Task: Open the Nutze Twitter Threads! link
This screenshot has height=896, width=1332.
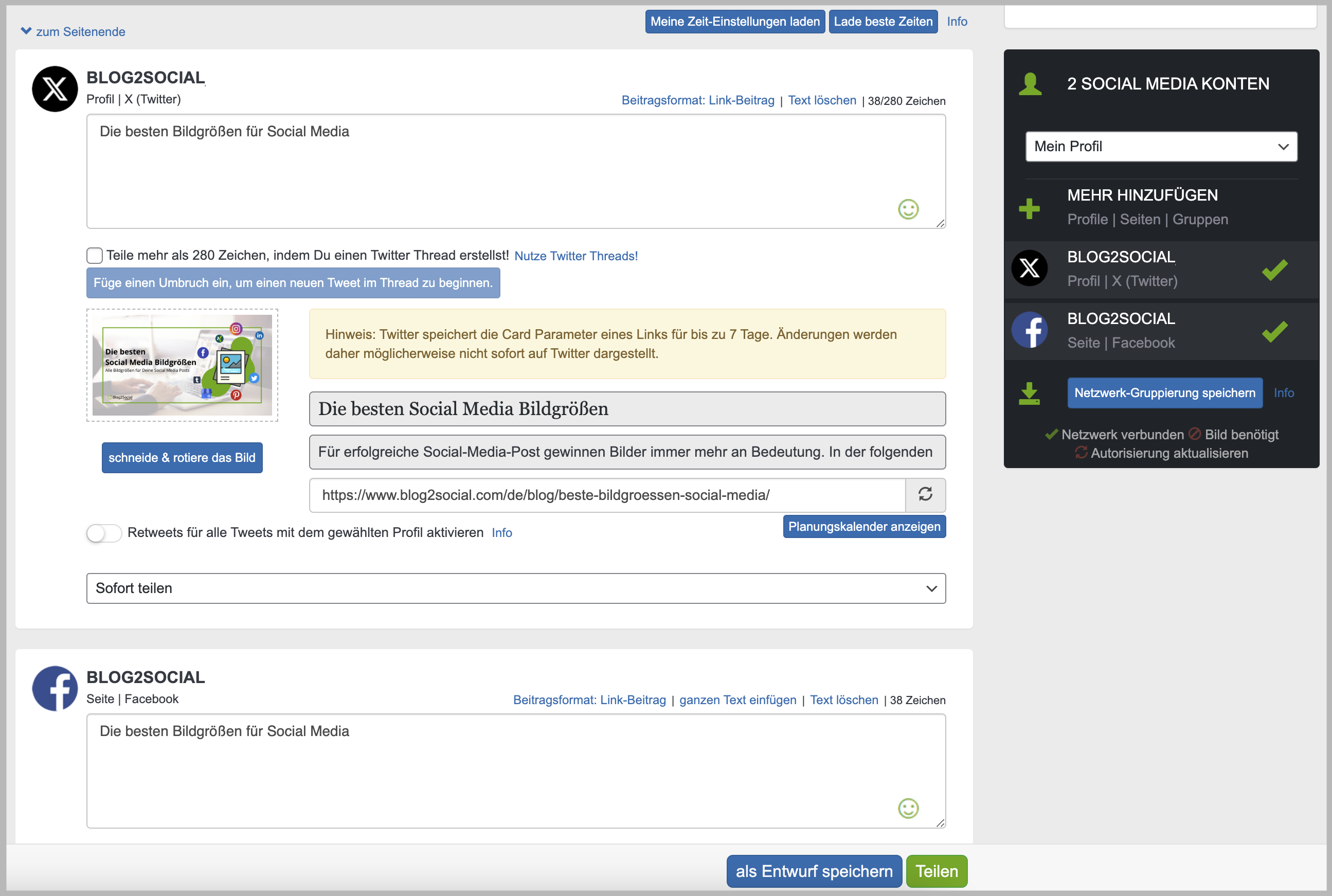Action: coord(576,256)
